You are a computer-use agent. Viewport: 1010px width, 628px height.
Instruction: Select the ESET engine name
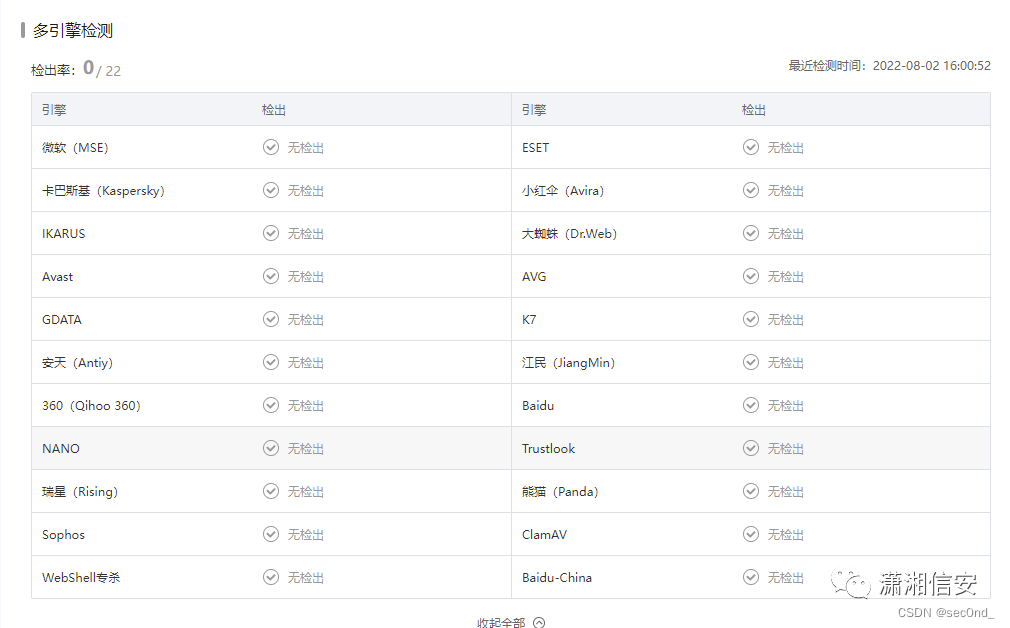[535, 147]
